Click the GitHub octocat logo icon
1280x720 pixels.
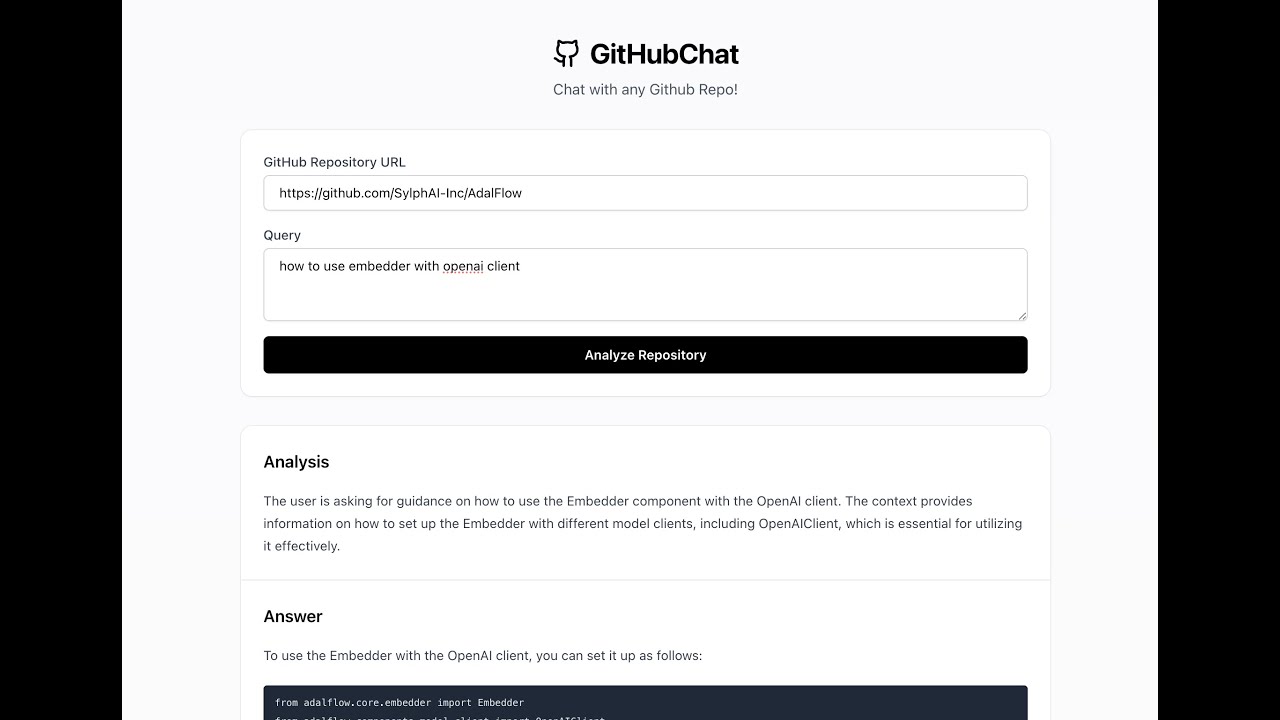point(566,53)
